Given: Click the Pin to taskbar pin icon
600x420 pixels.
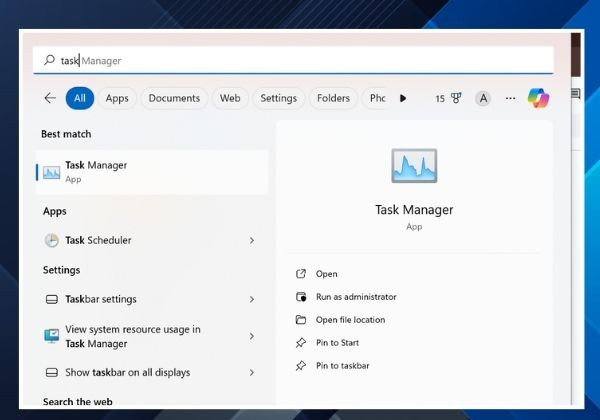Looking at the screenshot, I should click(x=301, y=366).
